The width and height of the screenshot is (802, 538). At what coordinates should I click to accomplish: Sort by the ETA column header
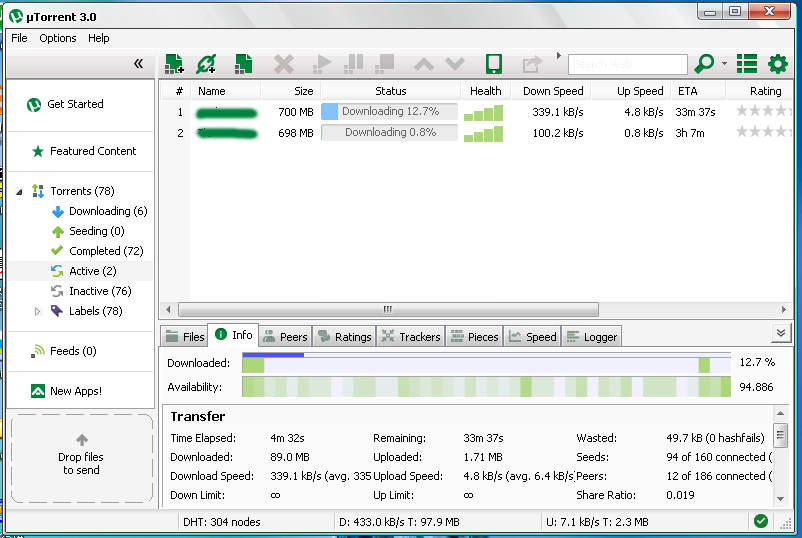(x=698, y=91)
